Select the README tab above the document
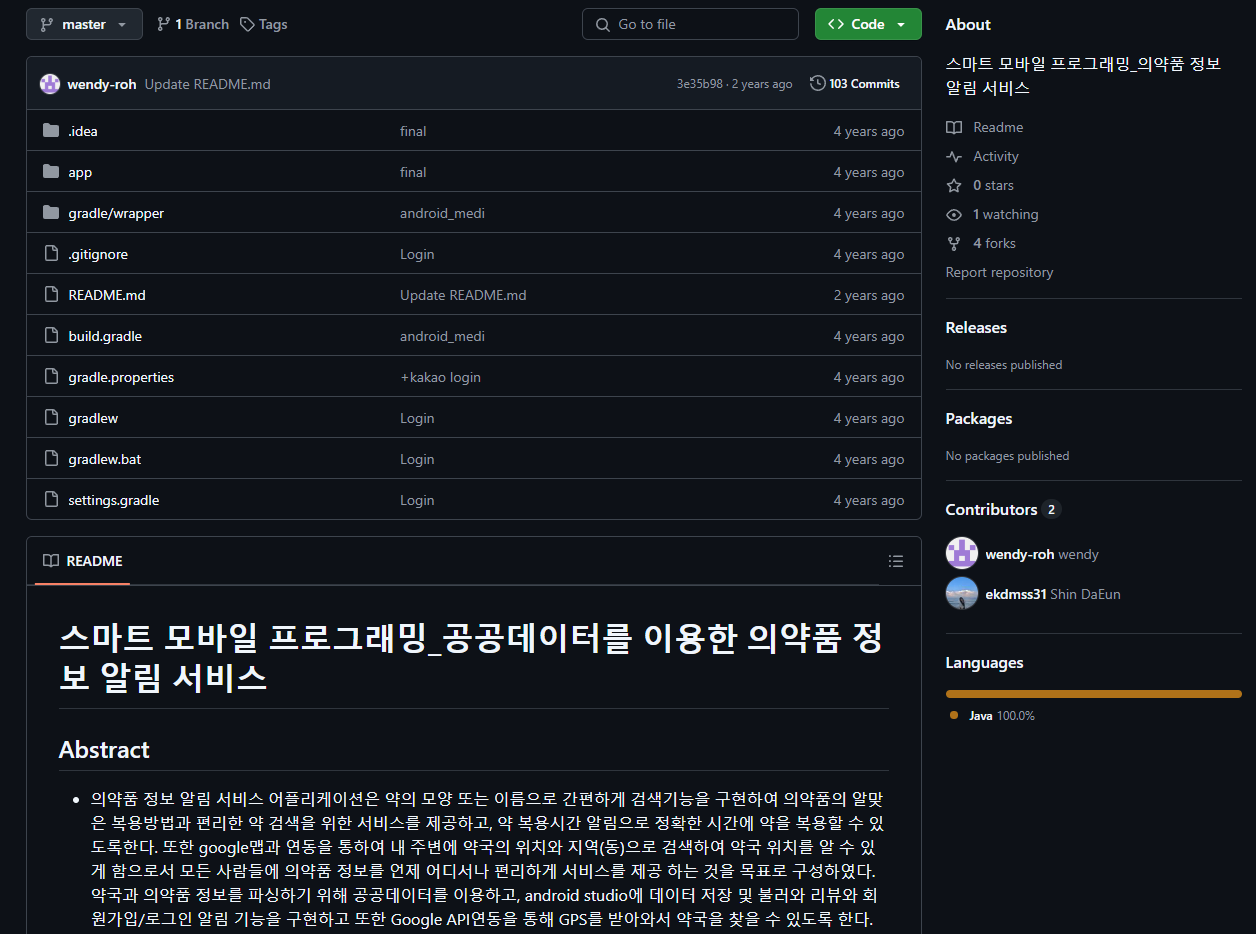 tap(83, 561)
